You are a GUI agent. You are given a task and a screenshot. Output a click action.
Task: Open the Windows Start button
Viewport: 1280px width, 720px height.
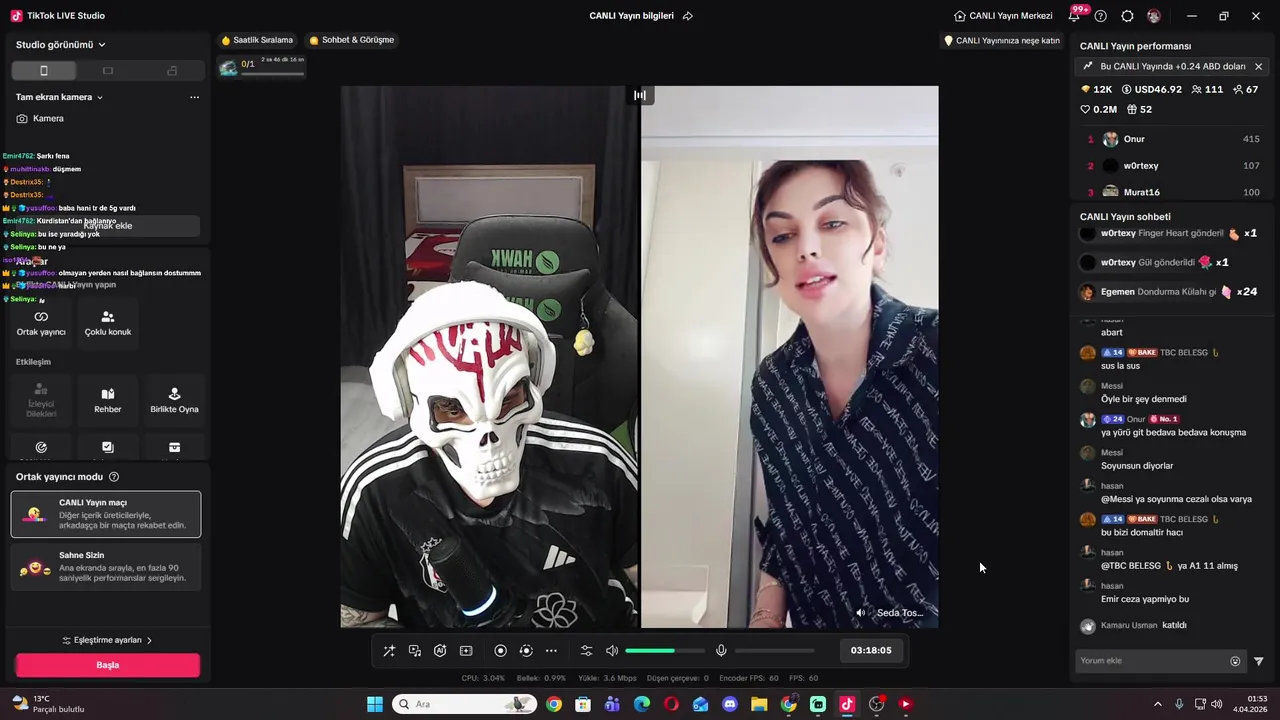point(375,704)
